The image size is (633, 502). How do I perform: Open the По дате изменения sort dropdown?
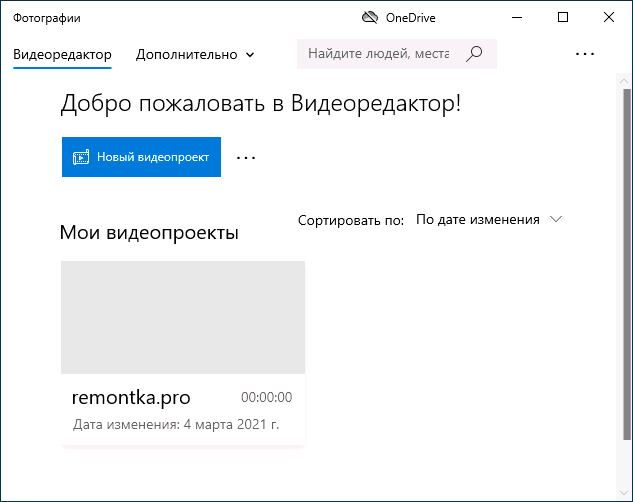[489, 220]
